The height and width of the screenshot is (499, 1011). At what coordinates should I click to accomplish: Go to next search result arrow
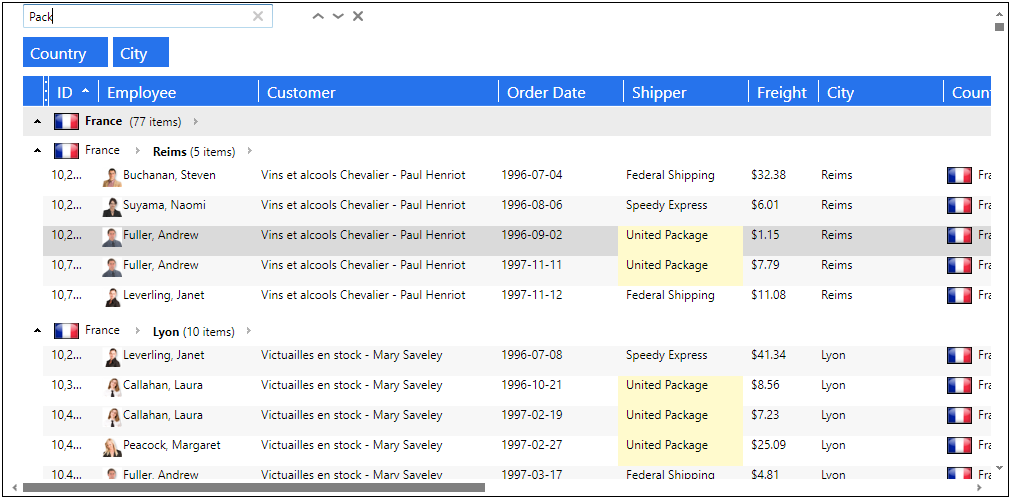coord(338,16)
